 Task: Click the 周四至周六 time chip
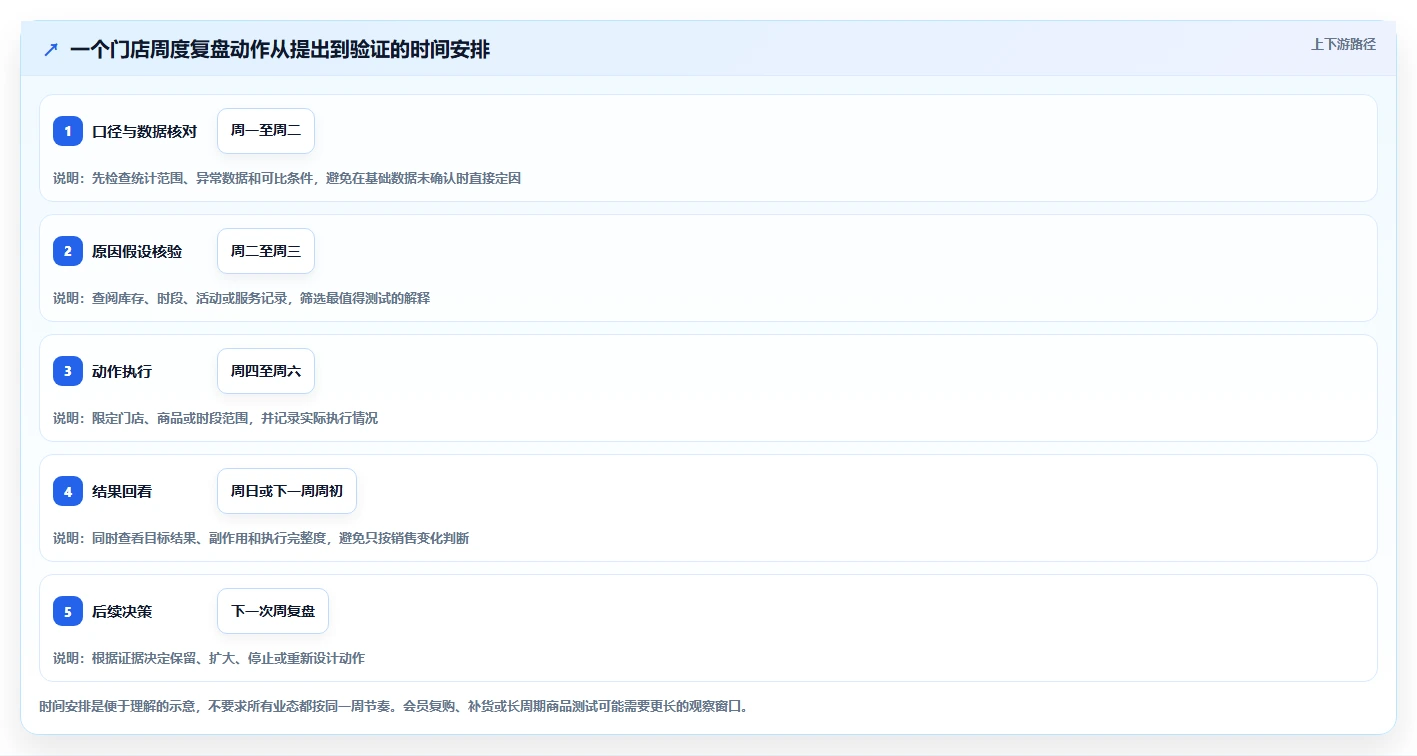click(x=266, y=371)
